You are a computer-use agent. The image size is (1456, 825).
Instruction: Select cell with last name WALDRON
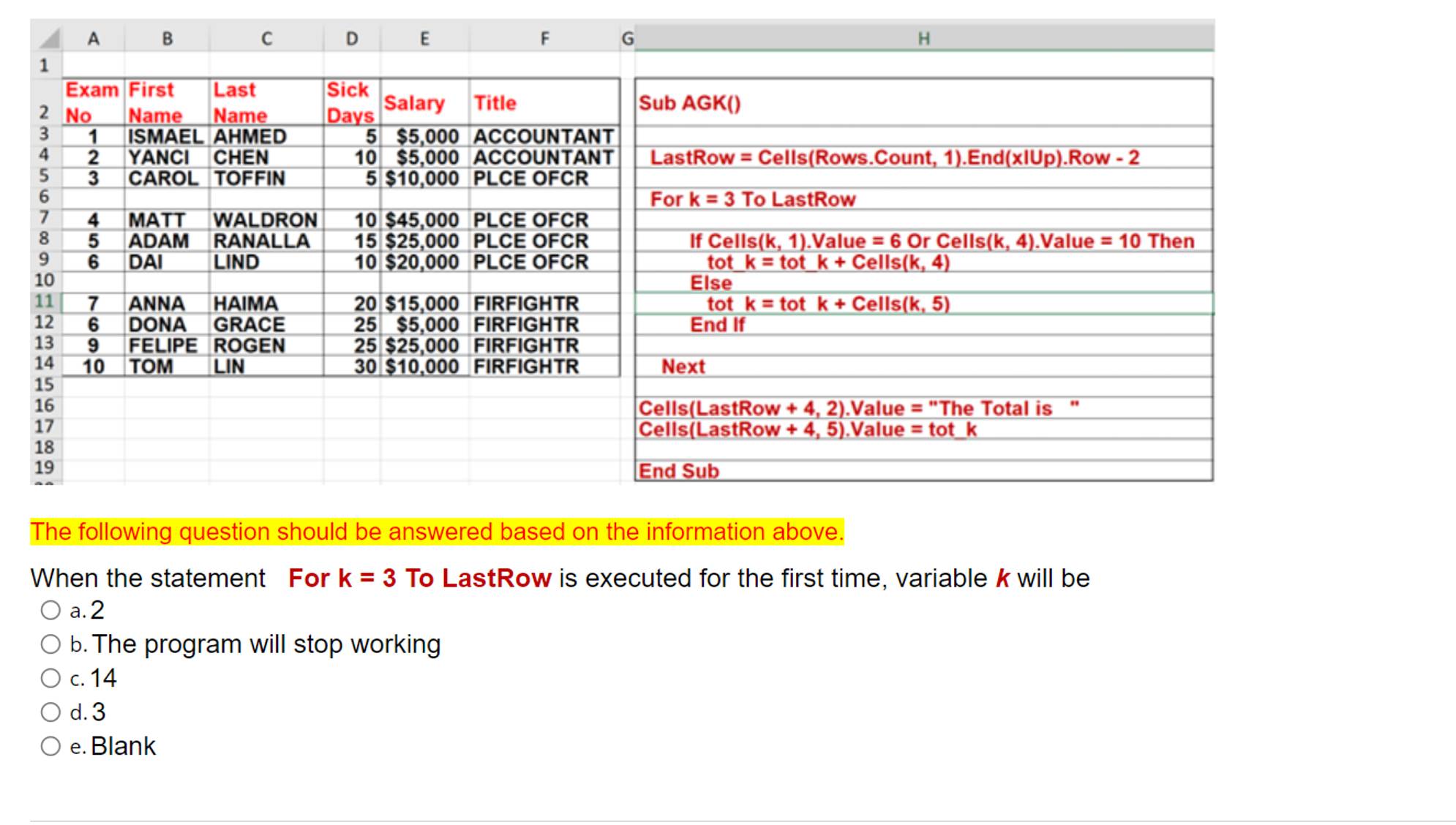point(266,220)
